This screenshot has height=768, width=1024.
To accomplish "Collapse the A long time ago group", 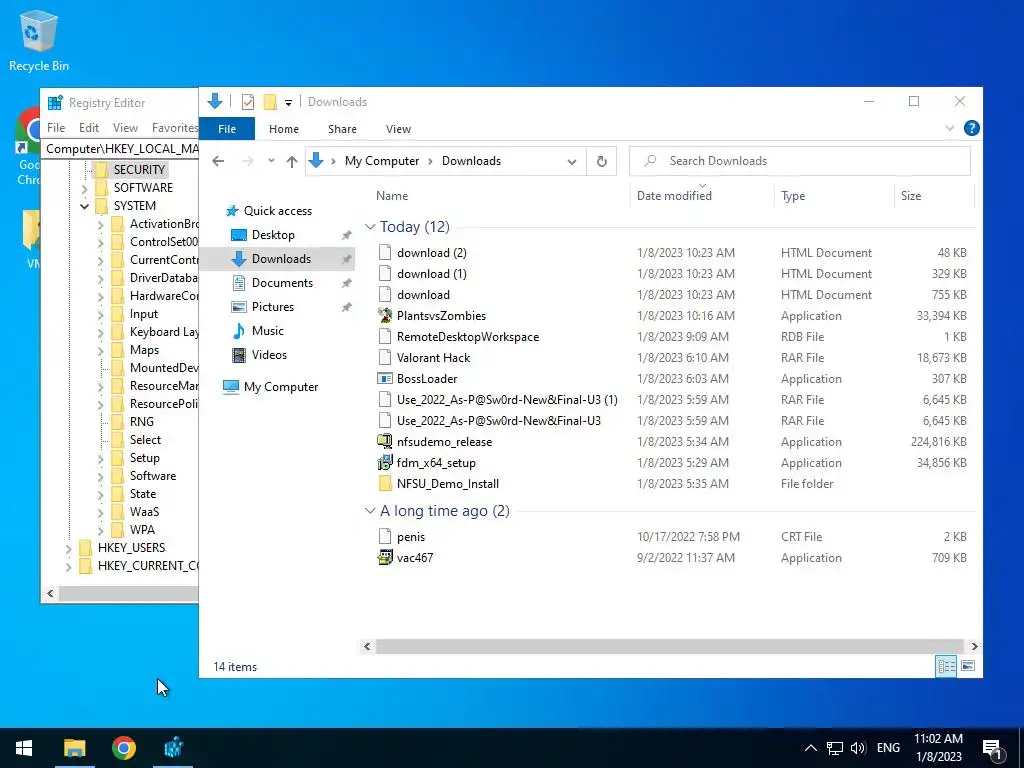I will (370, 511).
